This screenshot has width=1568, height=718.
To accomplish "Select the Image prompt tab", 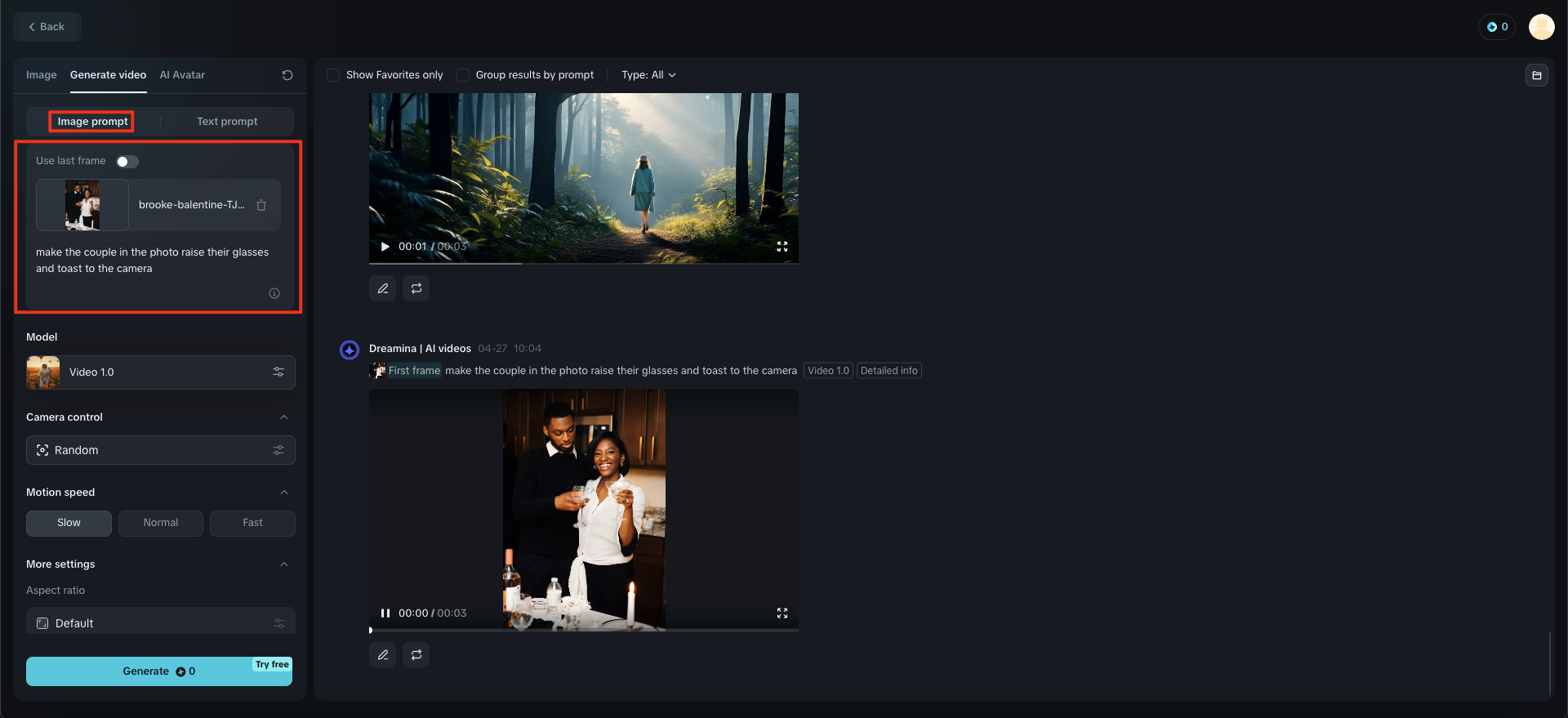I will click(x=92, y=122).
